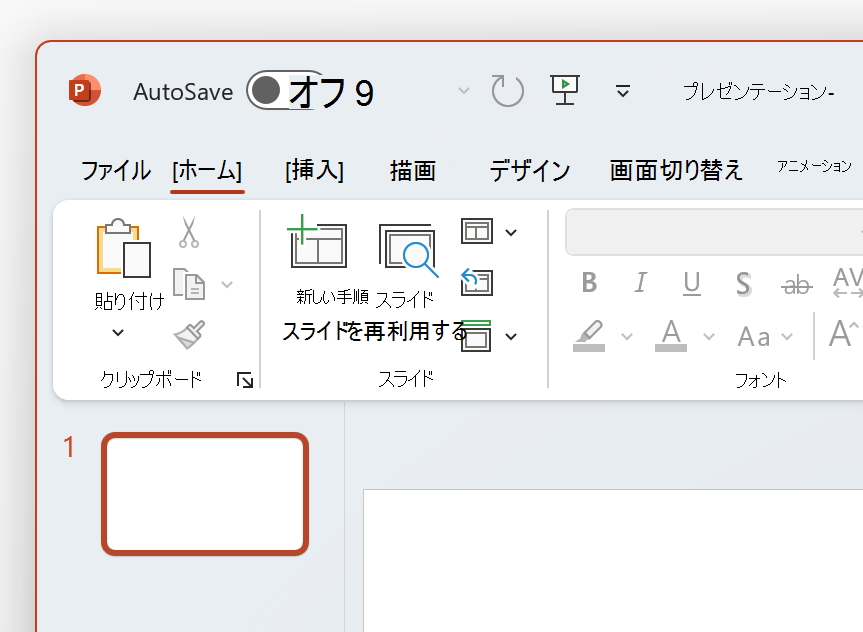The height and width of the screenshot is (632, 863).
Task: Apply the text highlight color
Action: pos(589,335)
